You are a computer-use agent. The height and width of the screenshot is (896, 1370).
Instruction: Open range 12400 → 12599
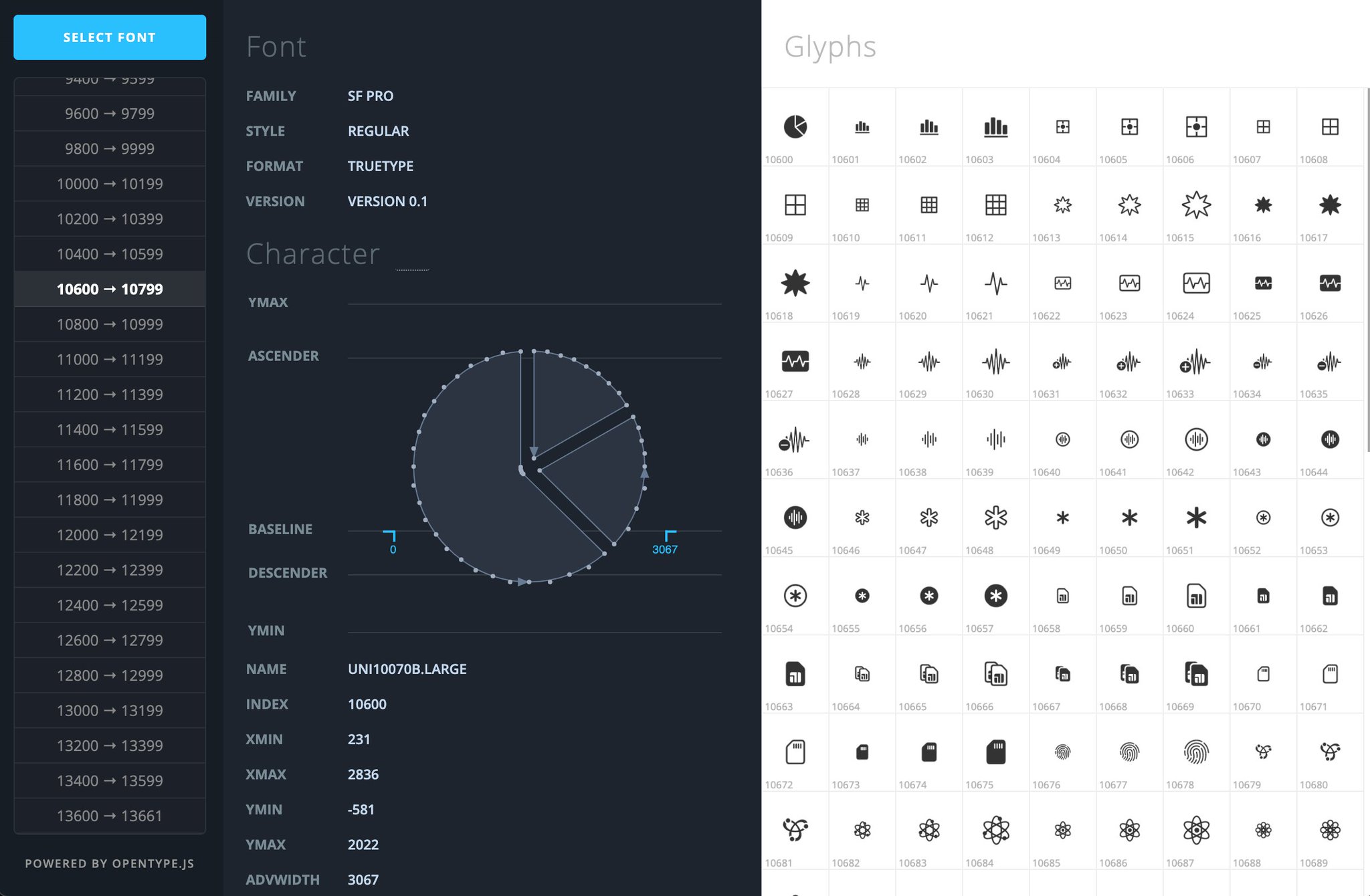pyautogui.click(x=110, y=605)
